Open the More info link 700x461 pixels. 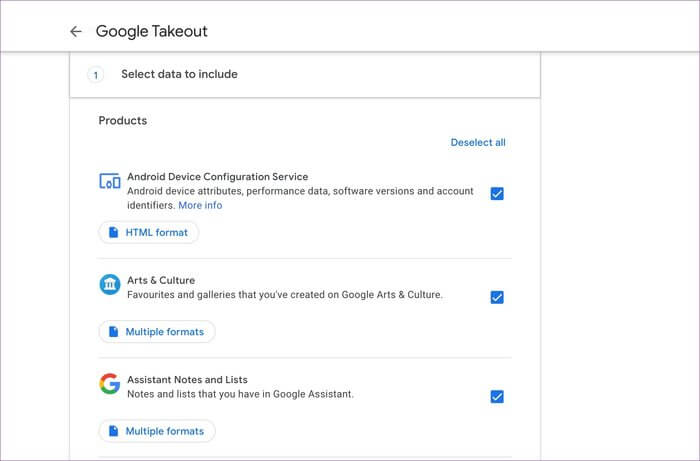[x=200, y=205]
